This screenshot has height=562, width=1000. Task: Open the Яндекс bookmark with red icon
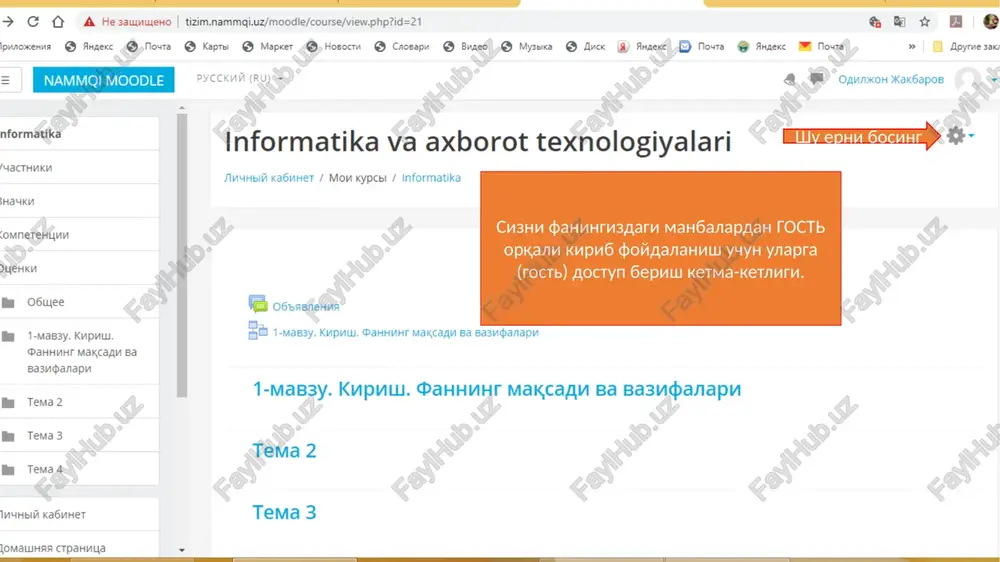[x=642, y=47]
